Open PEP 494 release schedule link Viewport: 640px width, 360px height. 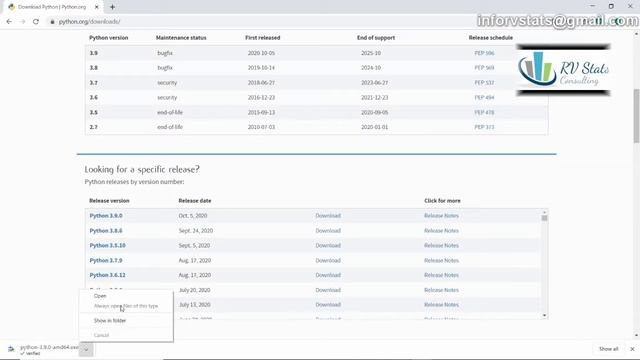tap(484, 98)
